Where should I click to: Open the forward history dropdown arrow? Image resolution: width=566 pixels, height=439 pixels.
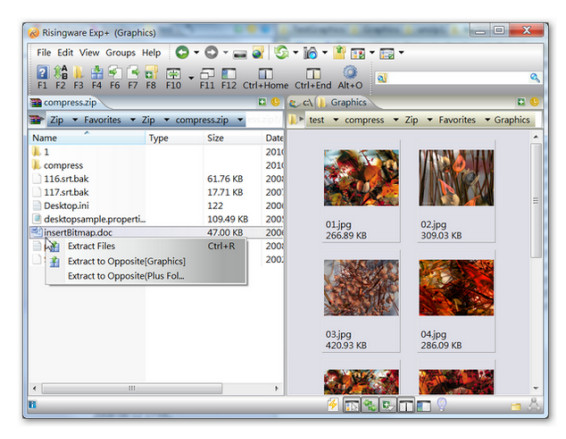(225, 53)
